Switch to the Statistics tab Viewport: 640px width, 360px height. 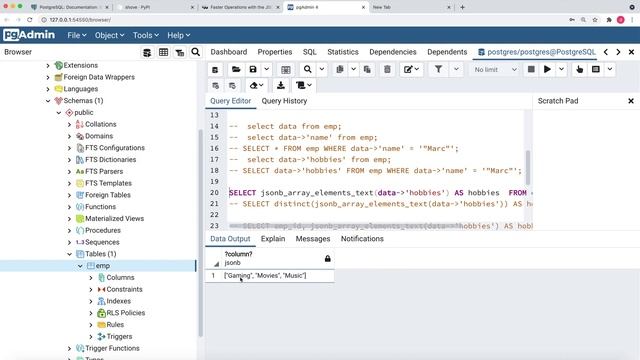tap(343, 52)
